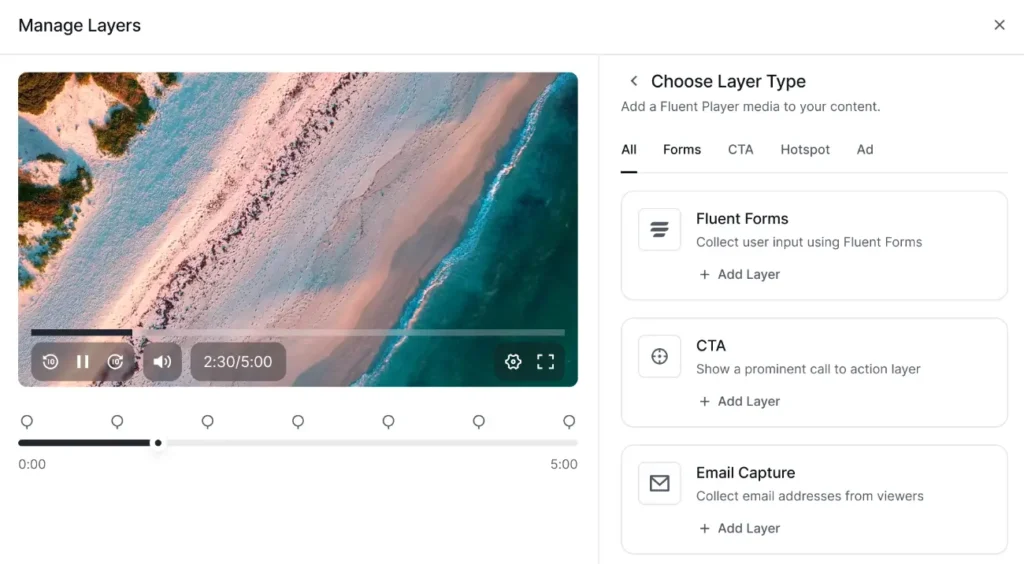Select the fourth timeline marker pin
The height and width of the screenshot is (564, 1024).
click(x=298, y=422)
